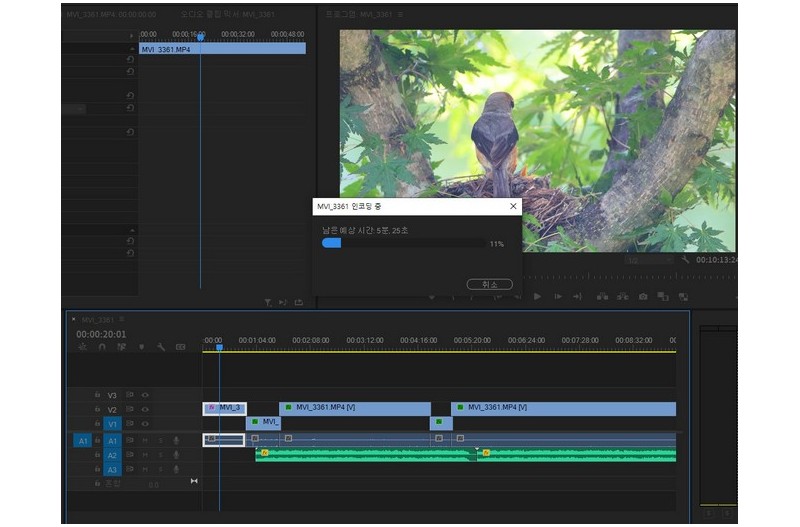Image resolution: width=800 pixels, height=527 pixels.
Task: Click the Export Frame camera icon
Action: (643, 297)
